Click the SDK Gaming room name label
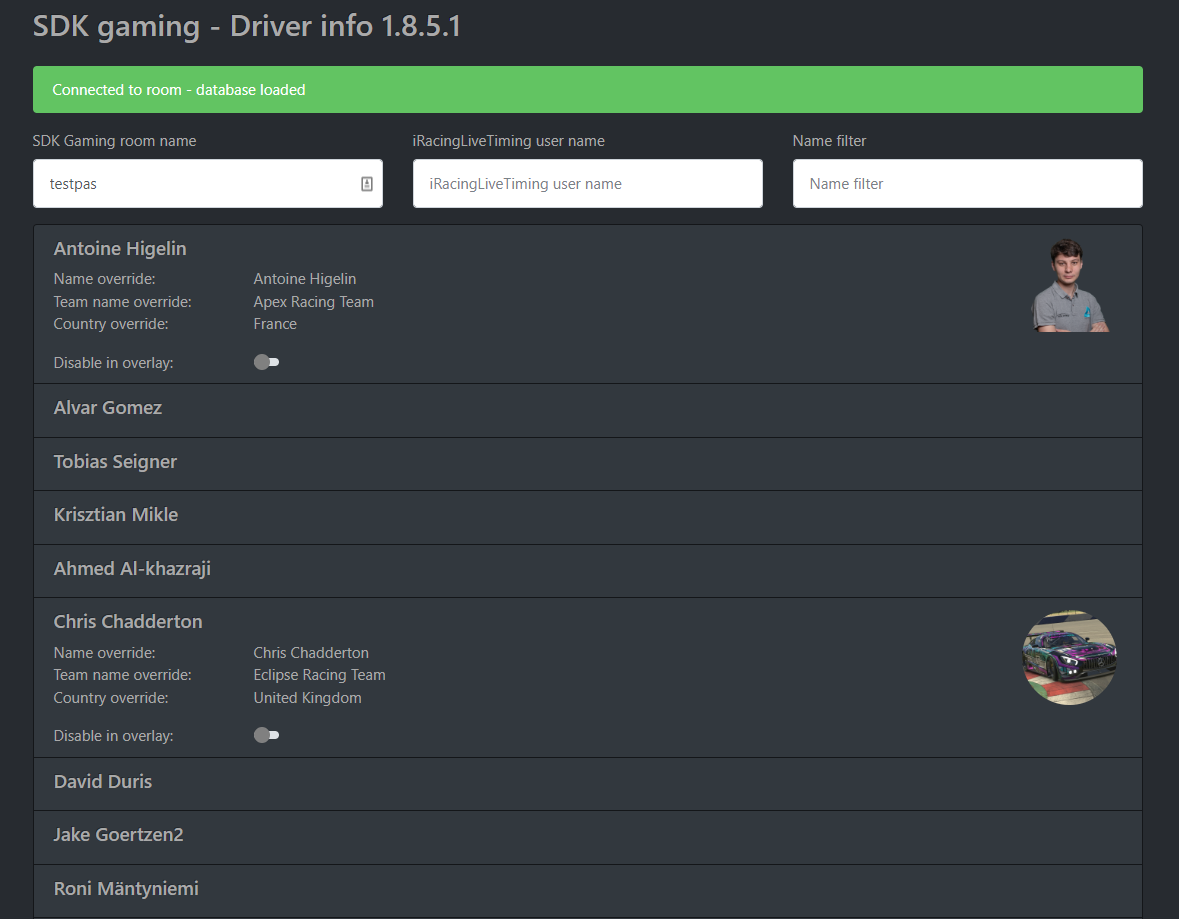1179x919 pixels. (114, 141)
